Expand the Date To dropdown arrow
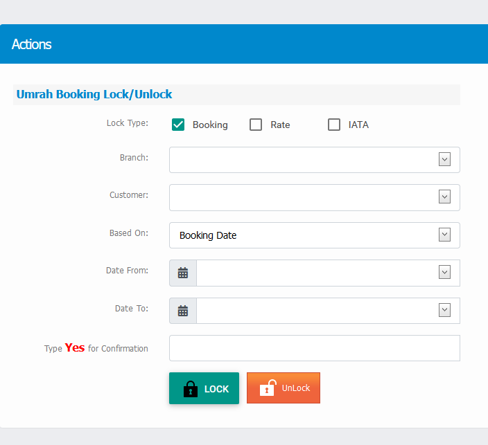488x445 pixels. (x=445, y=310)
